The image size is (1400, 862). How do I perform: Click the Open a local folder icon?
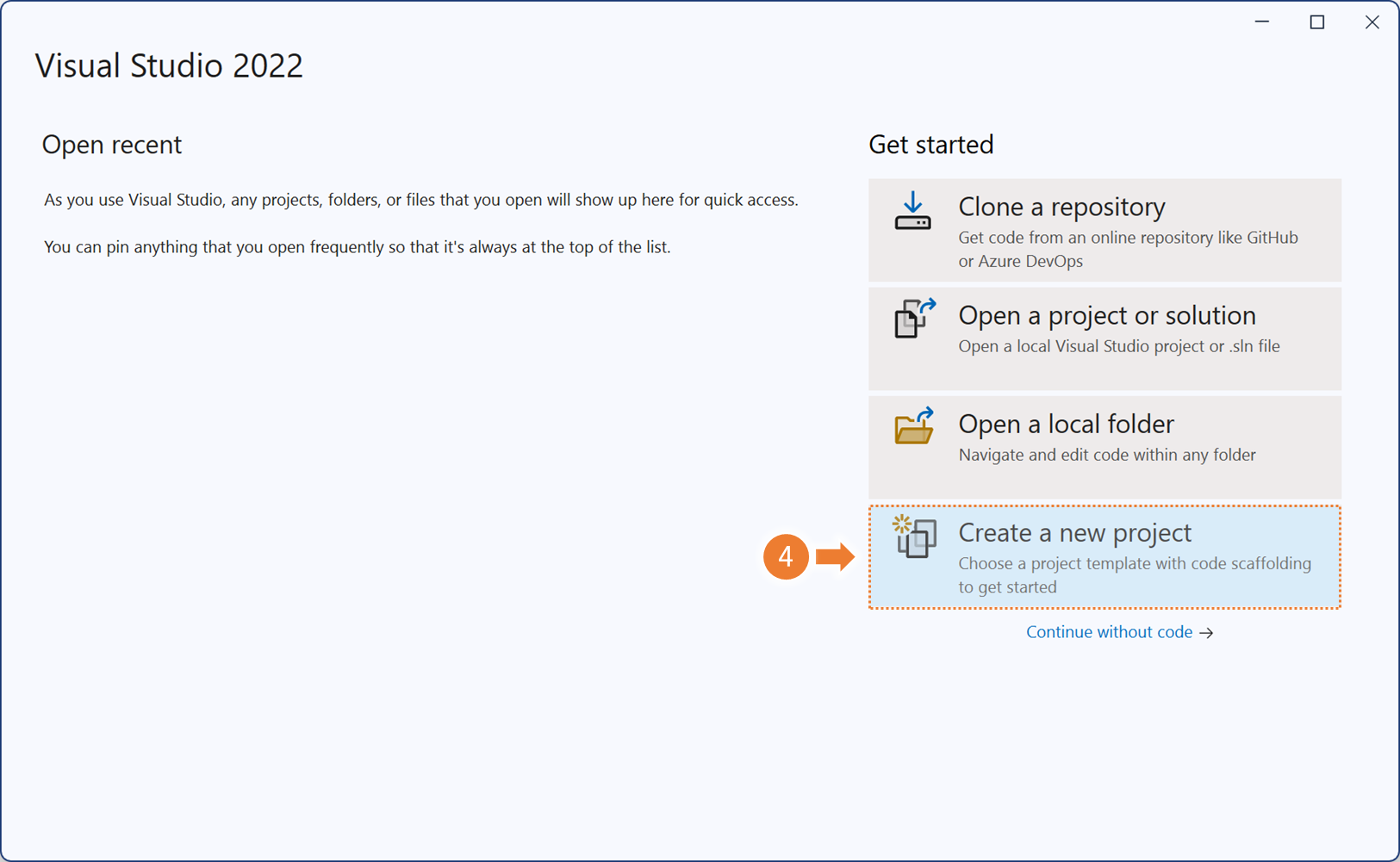pos(914,426)
